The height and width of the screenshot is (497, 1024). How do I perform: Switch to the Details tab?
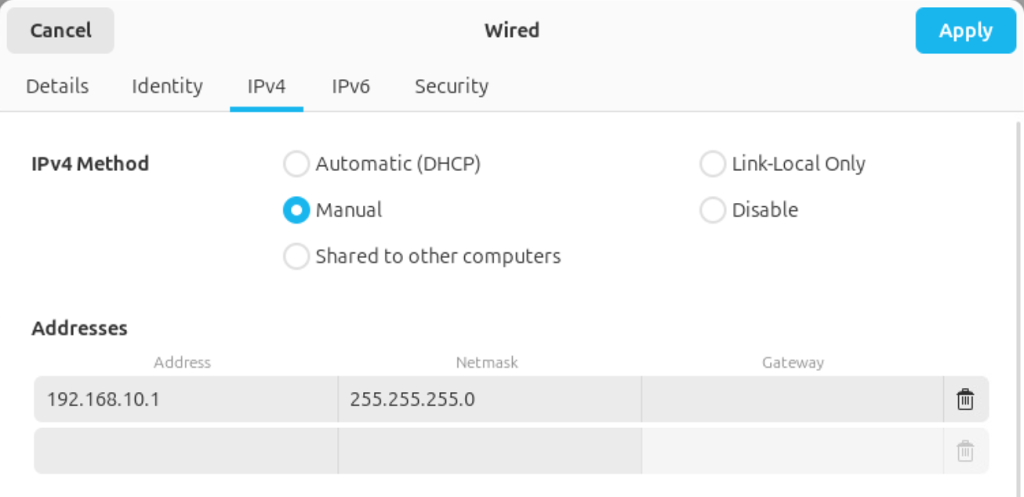pos(57,86)
